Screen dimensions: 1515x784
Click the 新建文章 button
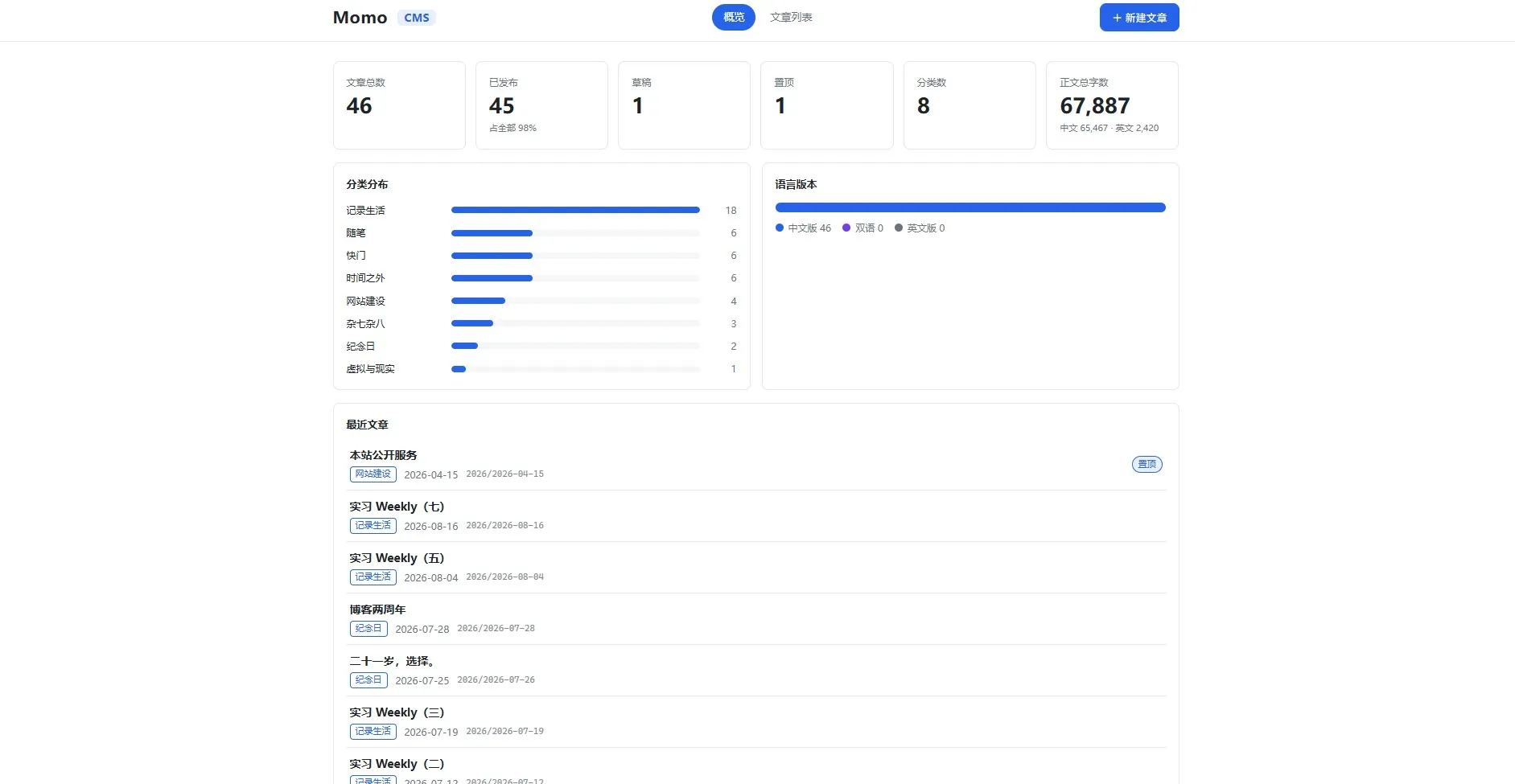coord(1138,18)
